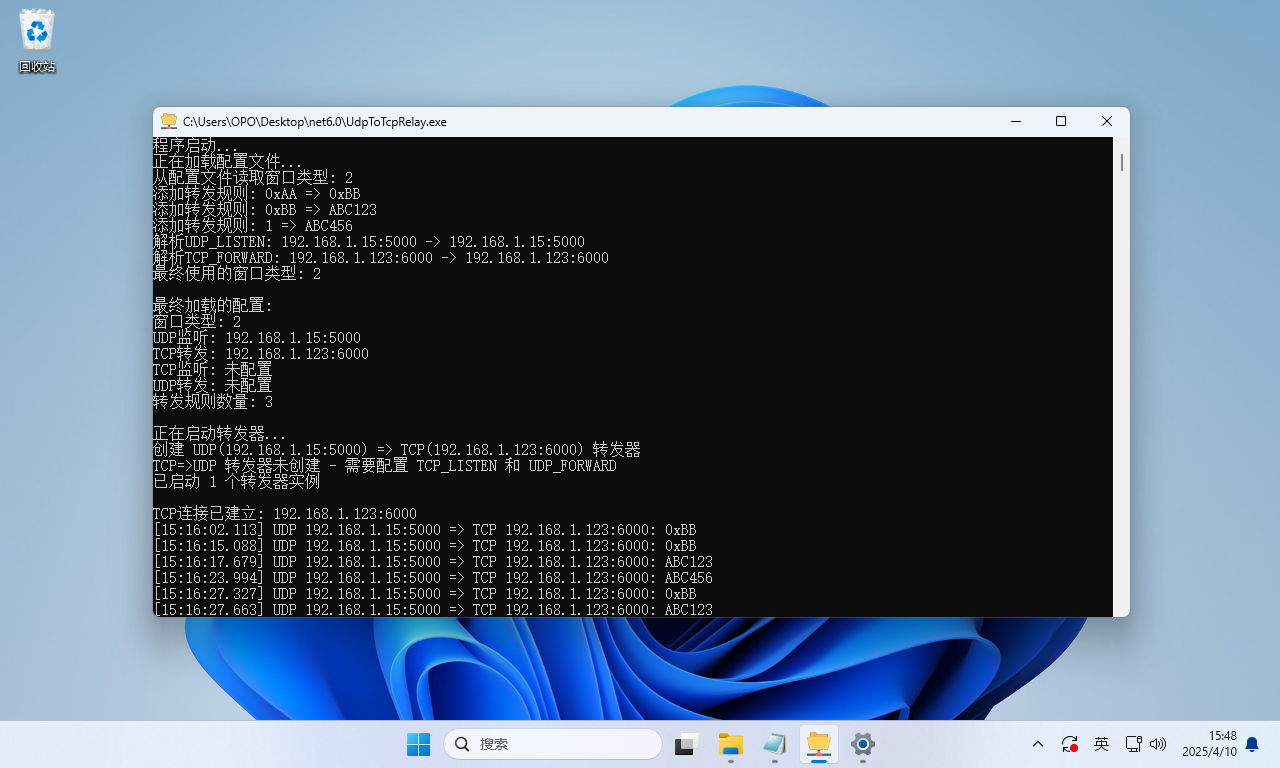This screenshot has height=768, width=1280.
Task: Open the clock showing 15:48
Action: pos(1209,744)
